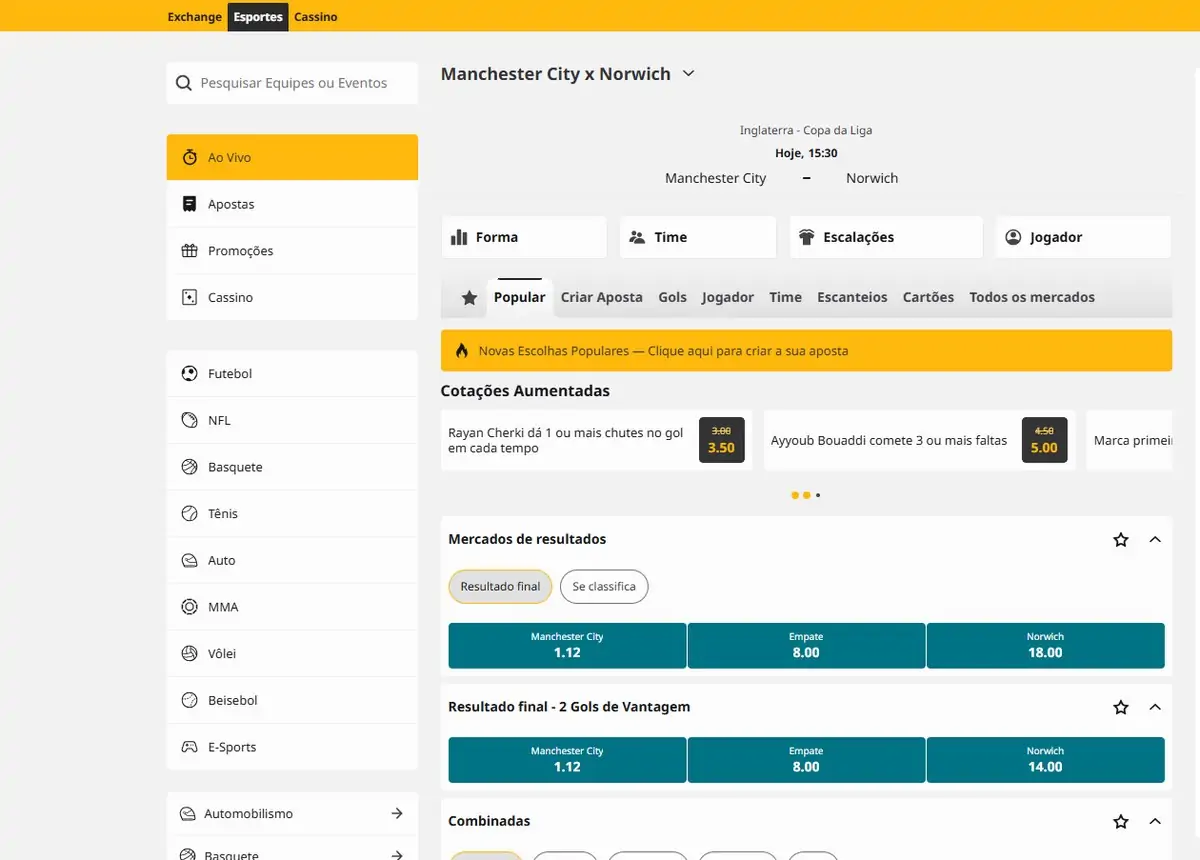Select boosted odds 5.00 for Ayyoub Bouaddi

1044,440
